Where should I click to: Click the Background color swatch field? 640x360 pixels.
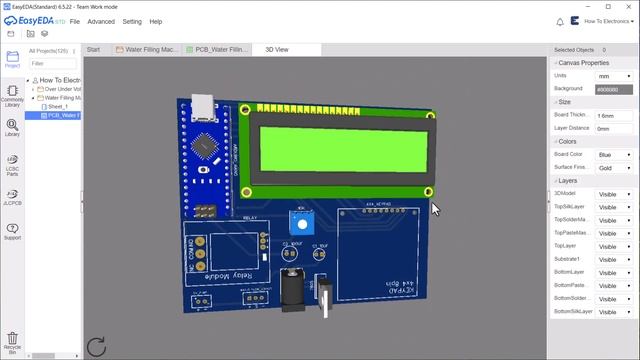pos(614,89)
